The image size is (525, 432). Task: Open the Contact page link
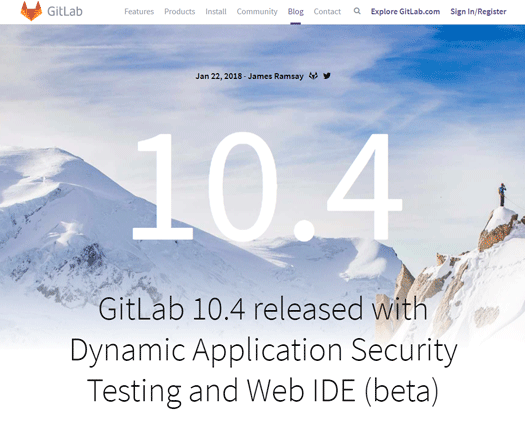click(x=327, y=12)
